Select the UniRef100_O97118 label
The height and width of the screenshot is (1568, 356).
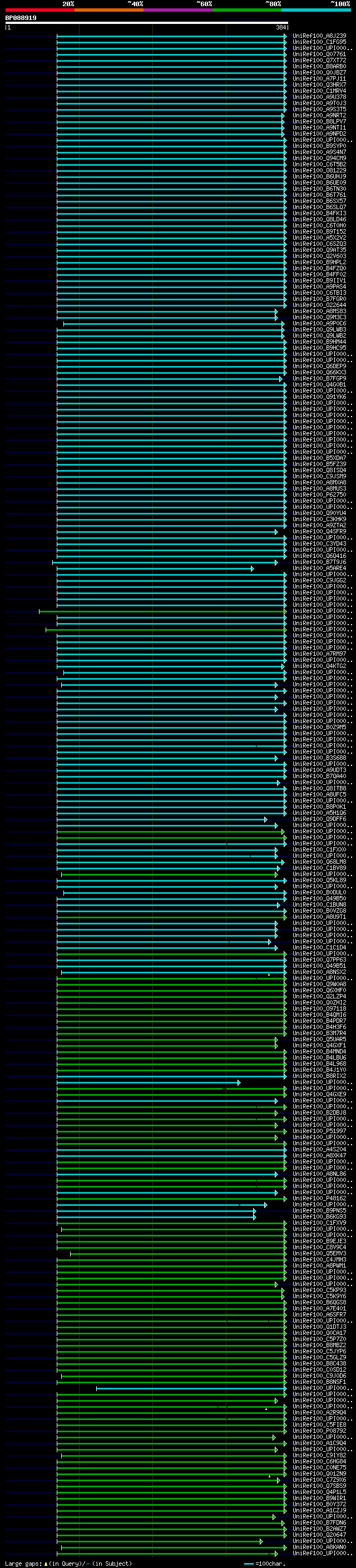pos(319,1009)
